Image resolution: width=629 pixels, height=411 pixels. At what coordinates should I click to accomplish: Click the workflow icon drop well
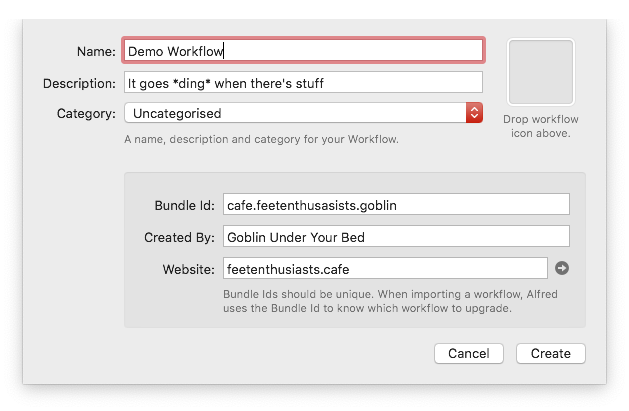[541, 72]
